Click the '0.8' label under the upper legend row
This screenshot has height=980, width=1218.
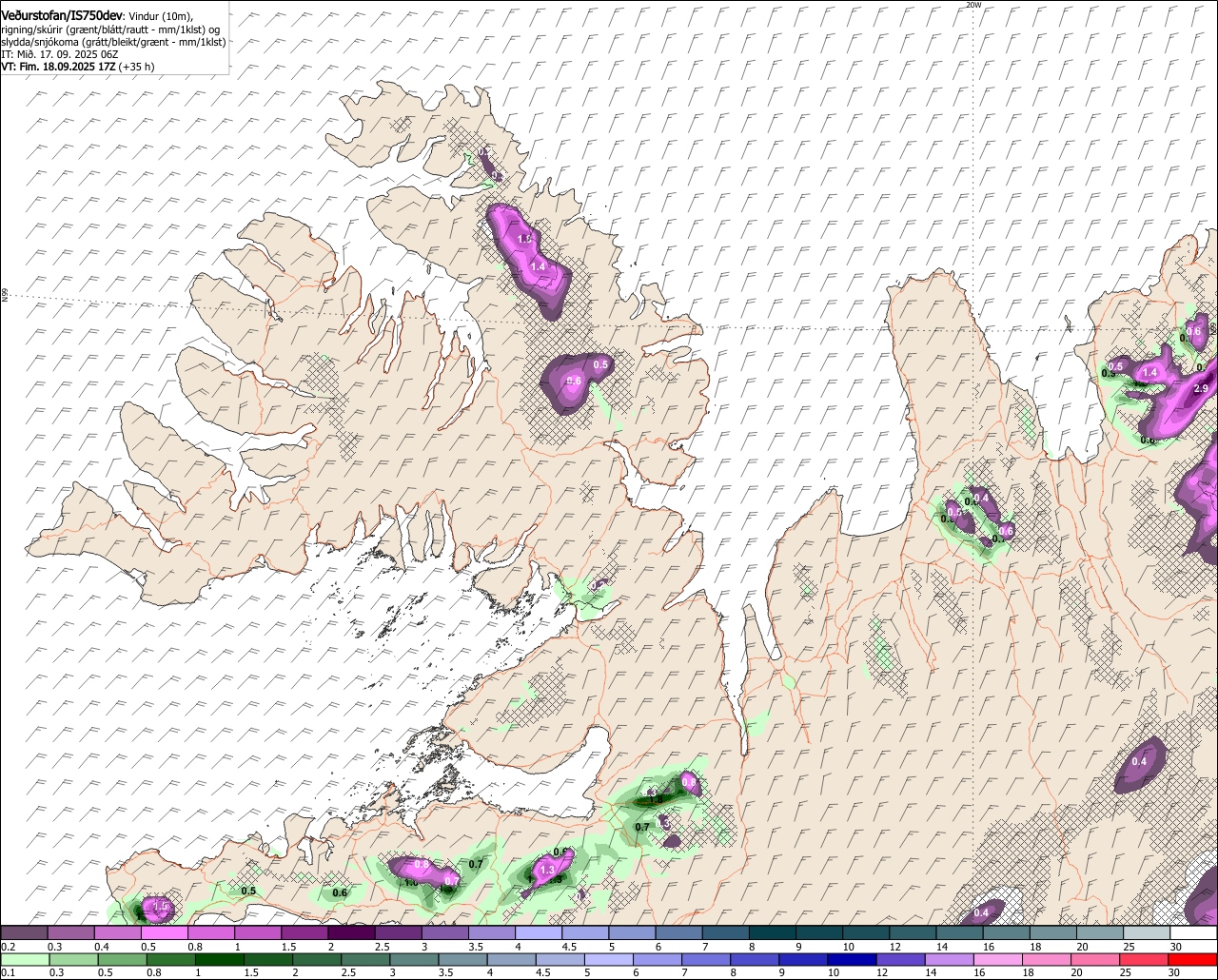[194, 947]
